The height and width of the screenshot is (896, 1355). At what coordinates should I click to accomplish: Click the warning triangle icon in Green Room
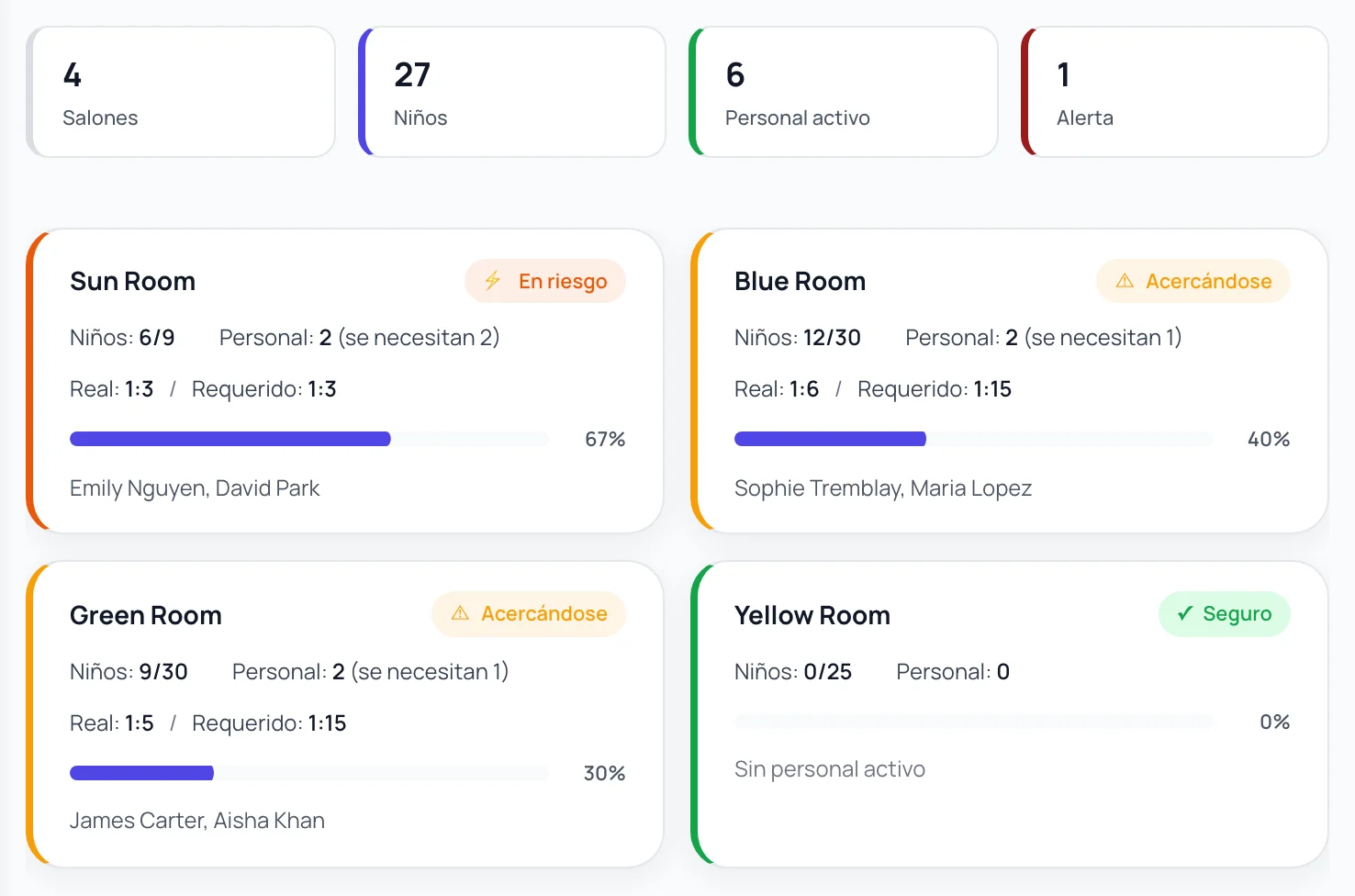[460, 613]
